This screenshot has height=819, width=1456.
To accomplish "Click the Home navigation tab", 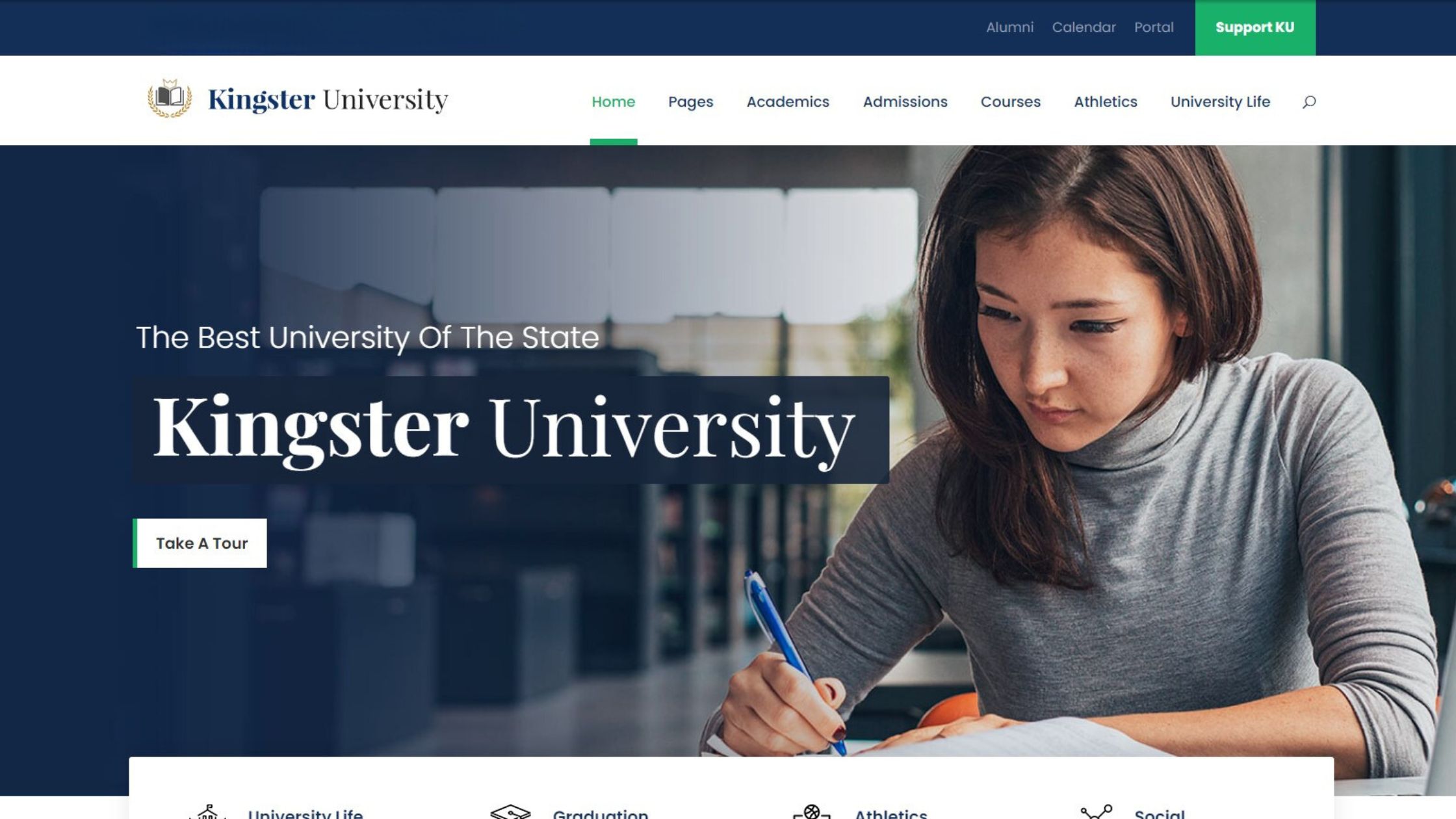I will 613,101.
